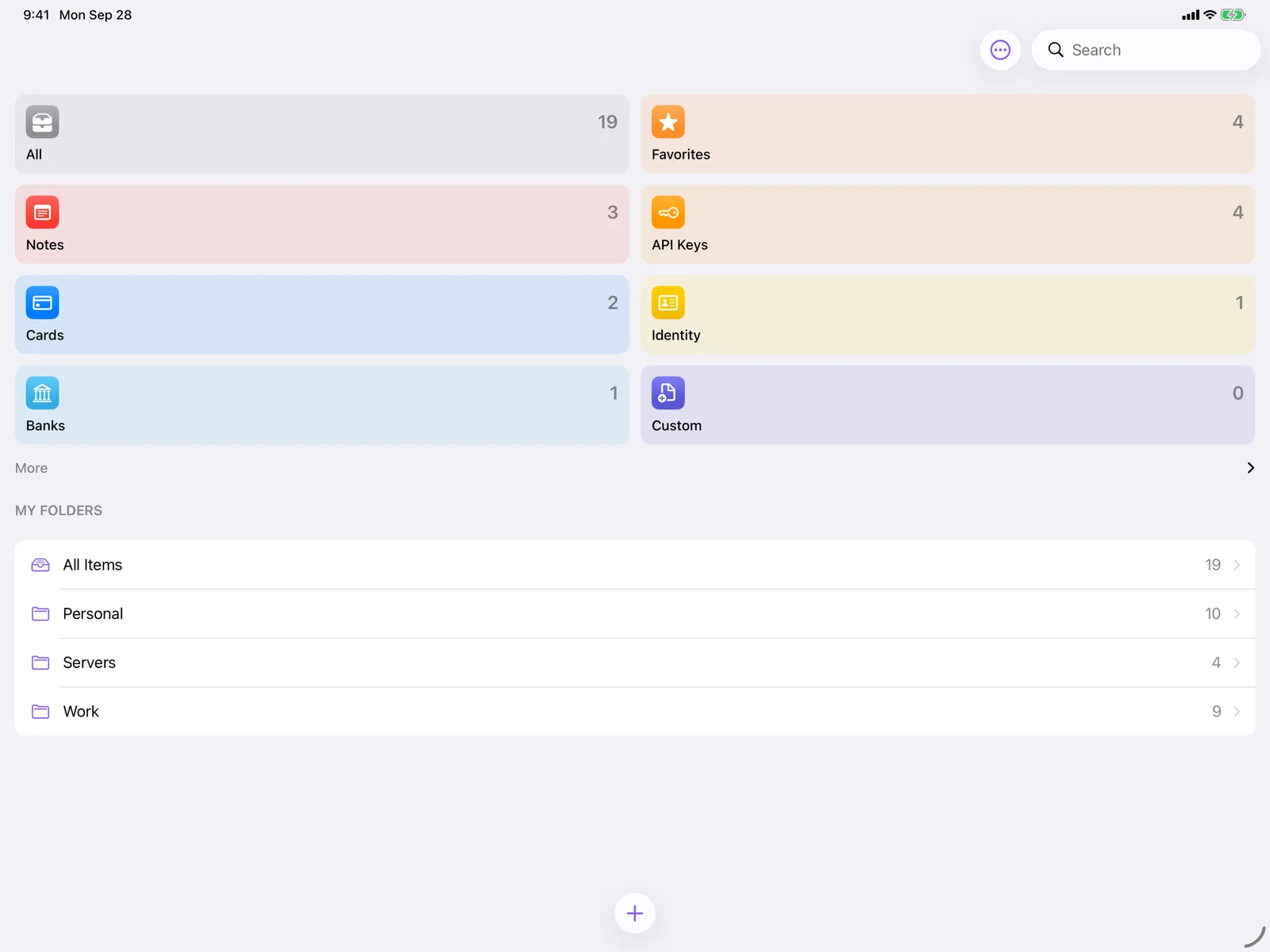
Task: Expand the More categories chevron
Action: [1250, 468]
